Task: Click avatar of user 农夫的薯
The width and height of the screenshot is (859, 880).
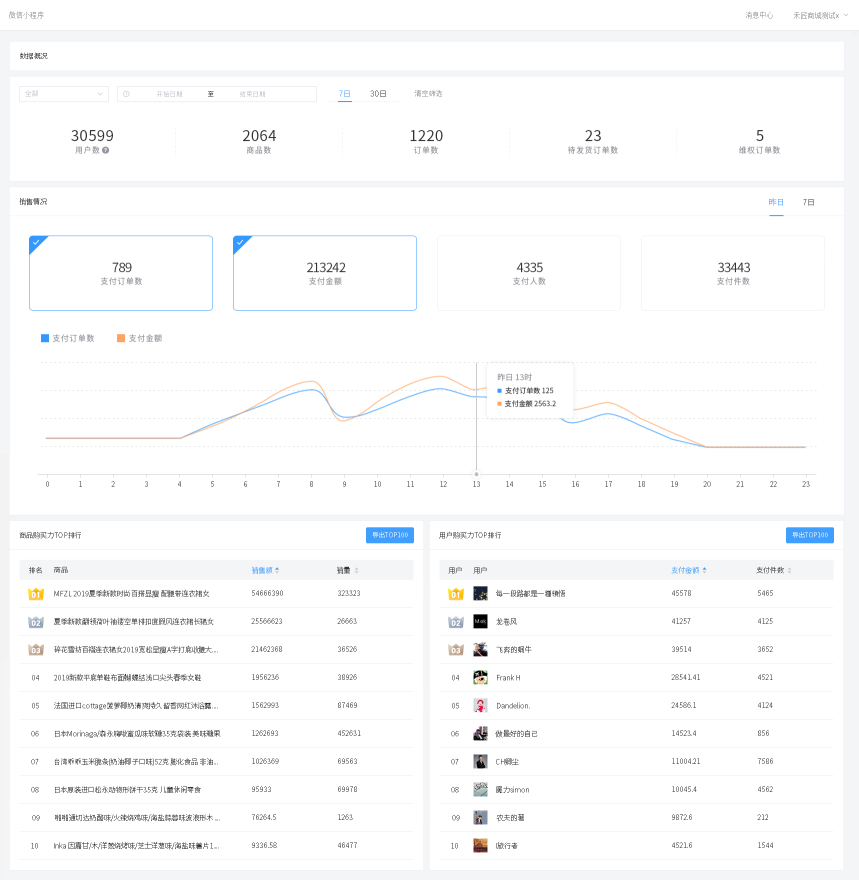Action: (480, 818)
